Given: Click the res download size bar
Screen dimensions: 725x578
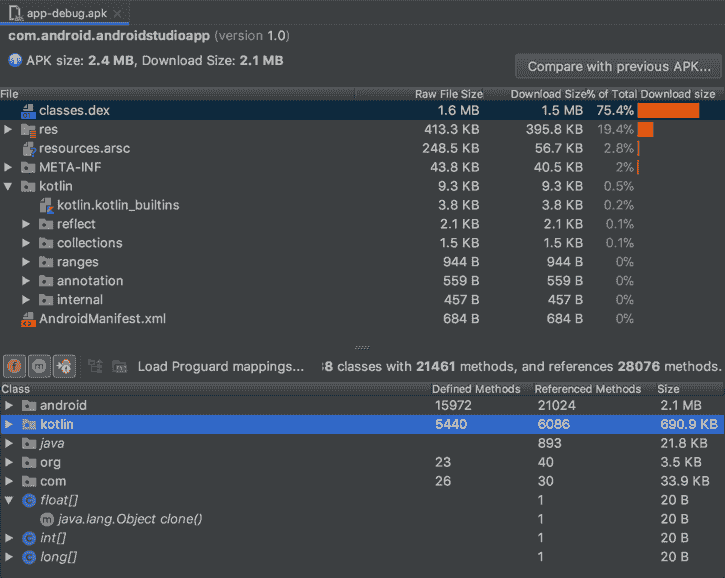Looking at the screenshot, I should 645,129.
